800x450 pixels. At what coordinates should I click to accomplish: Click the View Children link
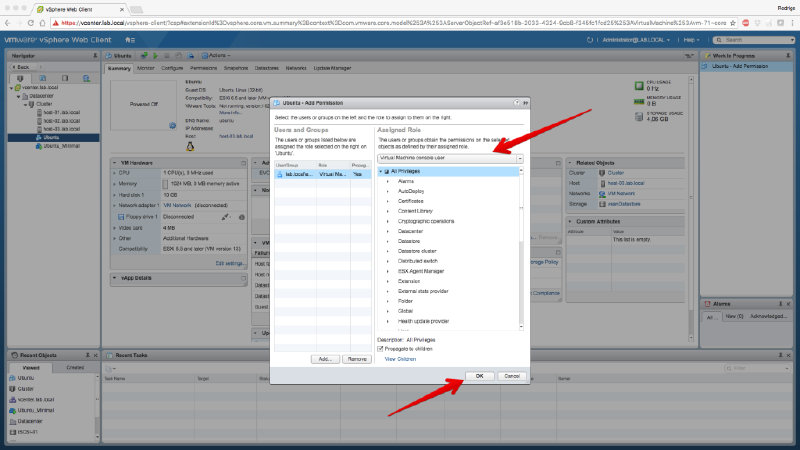(x=399, y=358)
